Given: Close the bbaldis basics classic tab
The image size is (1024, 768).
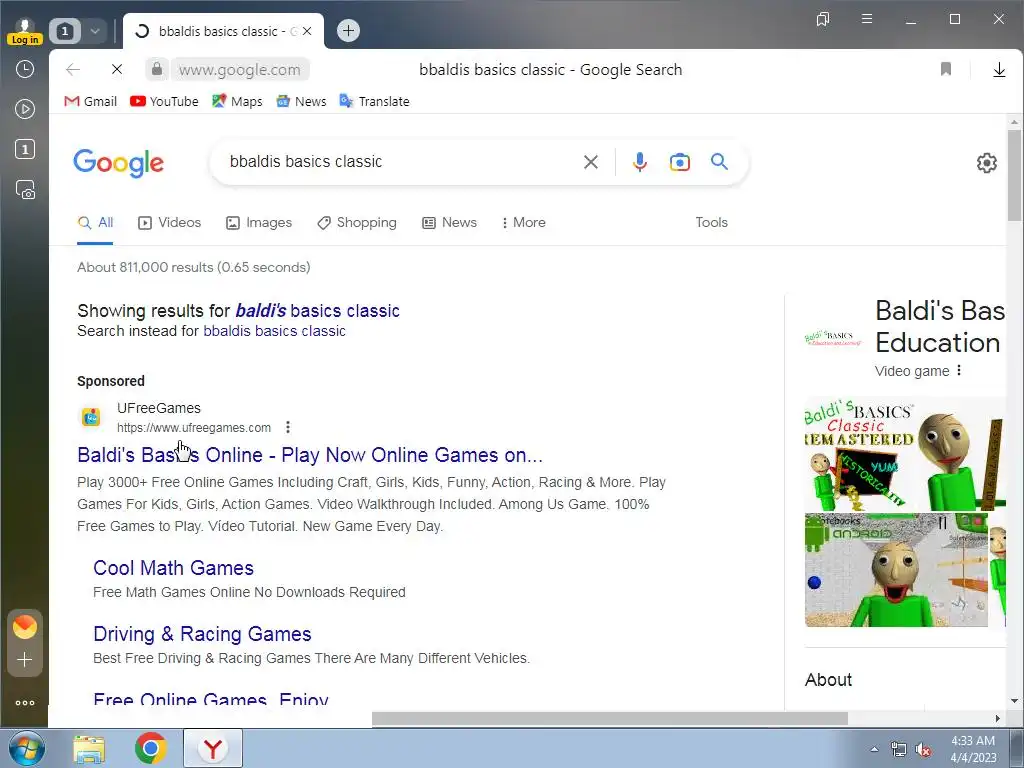Looking at the screenshot, I should (307, 31).
